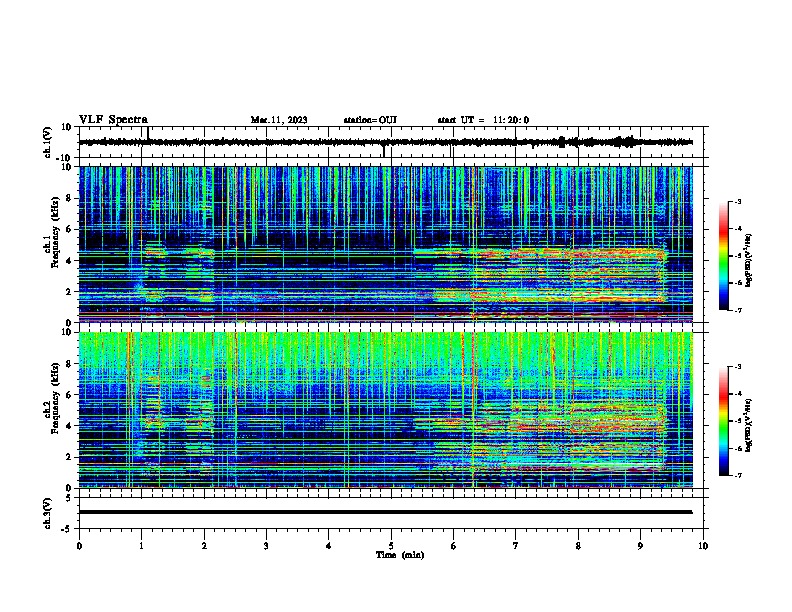
Task: Select the "start UT = 11:20:0" label
Action: 483,120
